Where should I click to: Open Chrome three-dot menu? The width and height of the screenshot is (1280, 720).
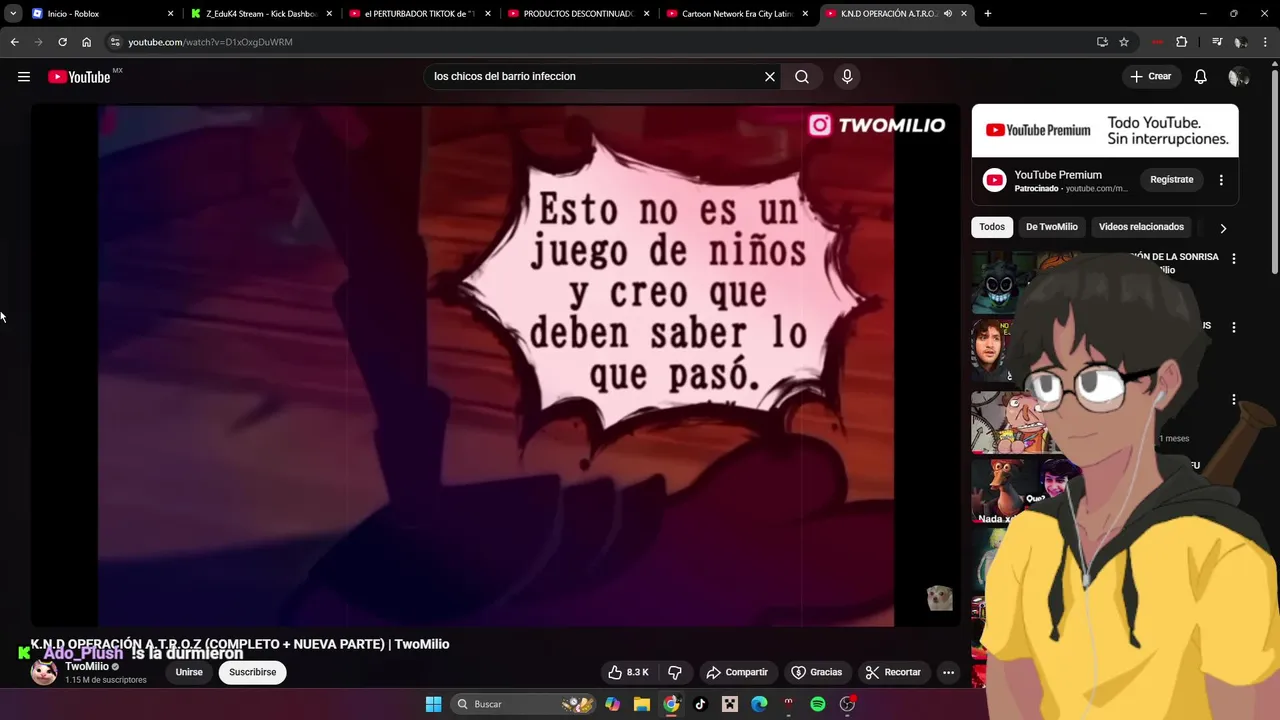click(1266, 42)
